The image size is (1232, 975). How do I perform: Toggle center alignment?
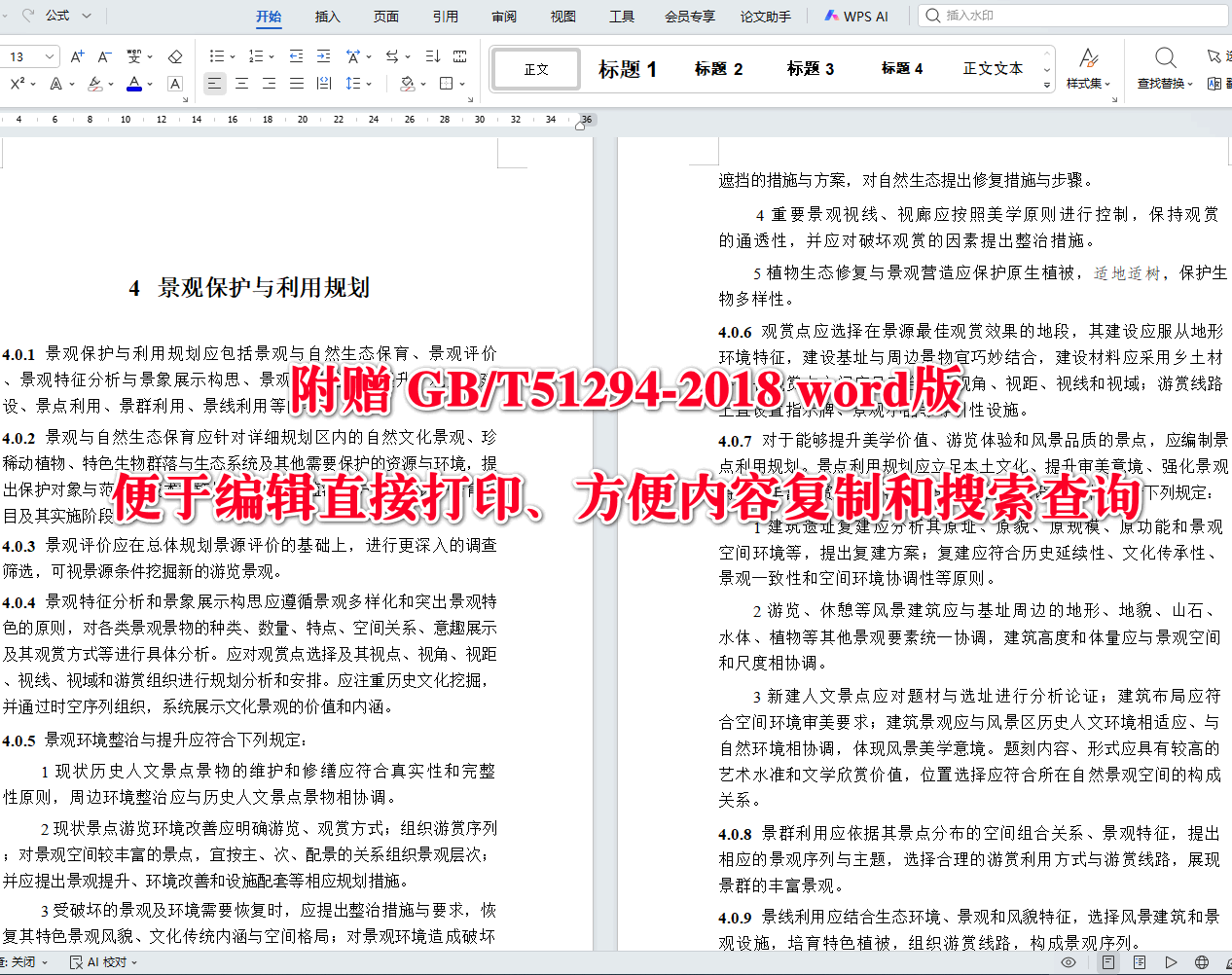click(x=241, y=84)
